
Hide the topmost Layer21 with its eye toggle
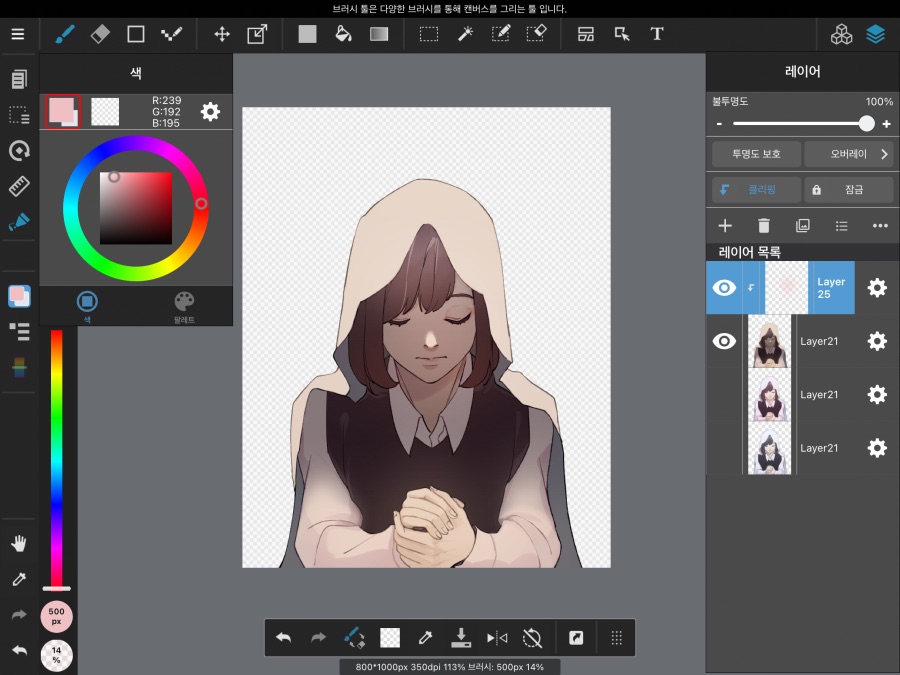point(724,341)
